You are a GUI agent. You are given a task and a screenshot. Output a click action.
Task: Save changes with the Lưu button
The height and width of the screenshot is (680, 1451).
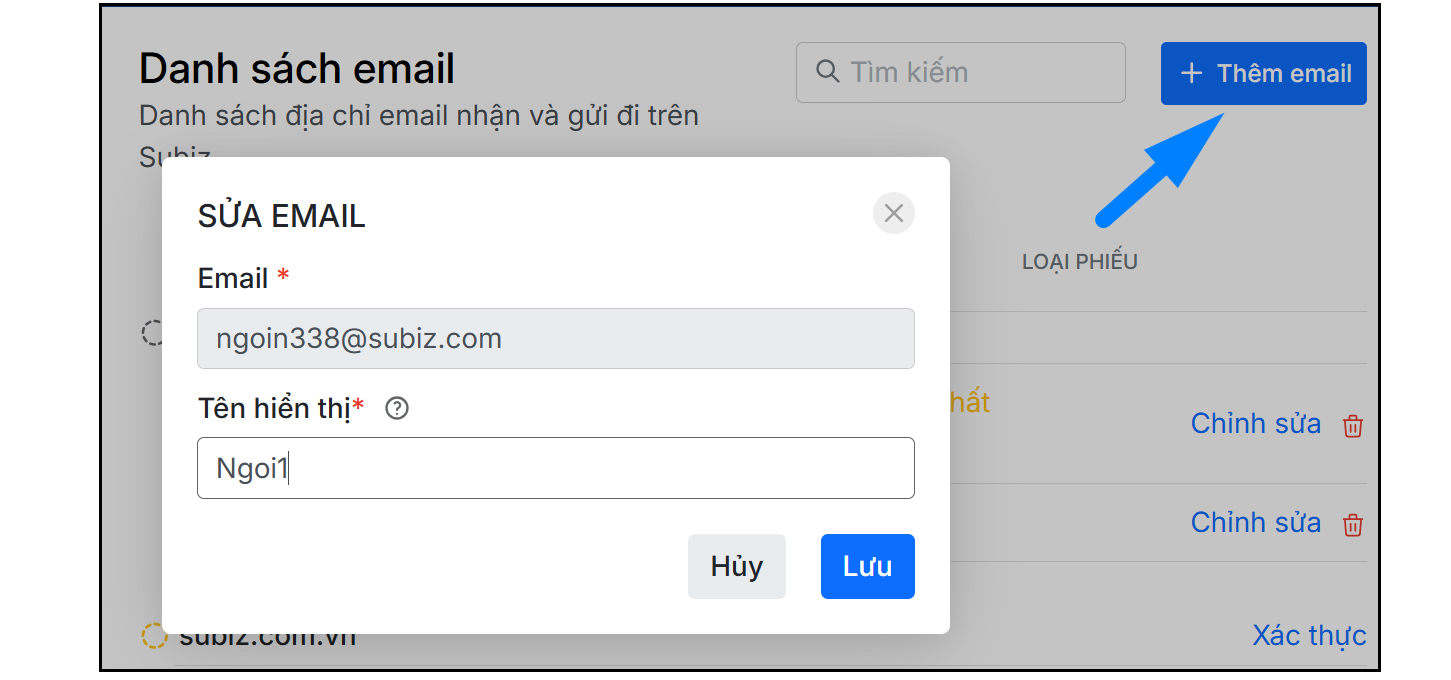(867, 566)
